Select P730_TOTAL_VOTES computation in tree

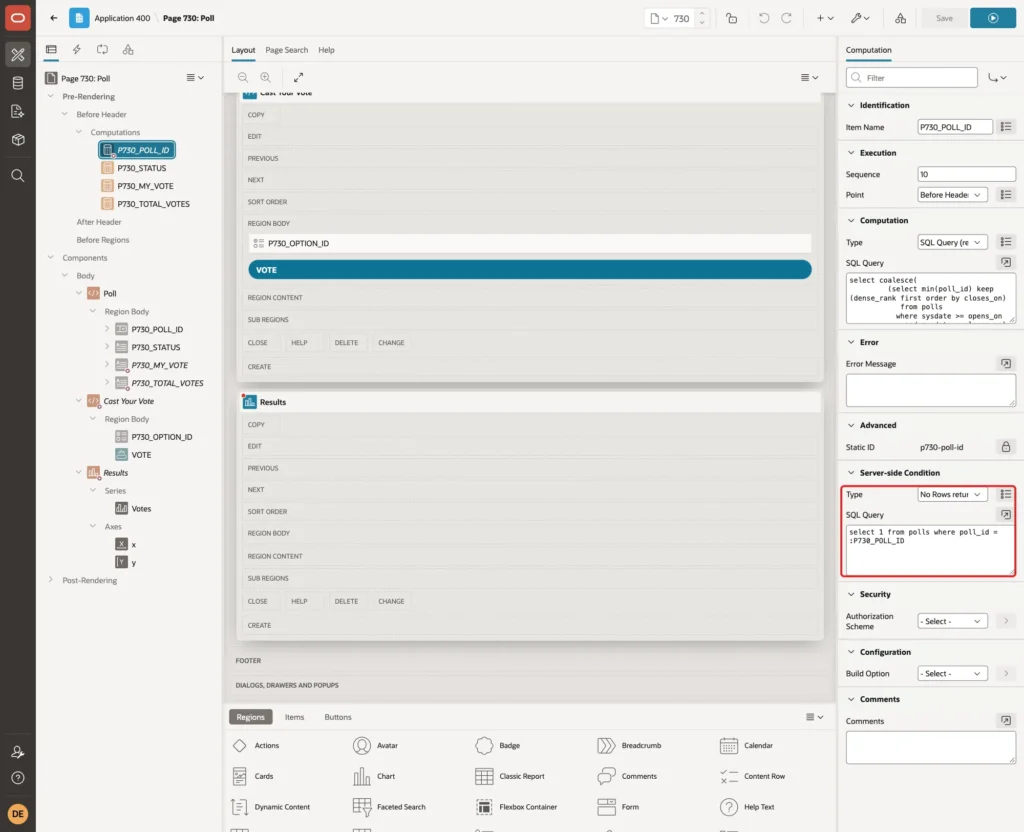(x=153, y=204)
